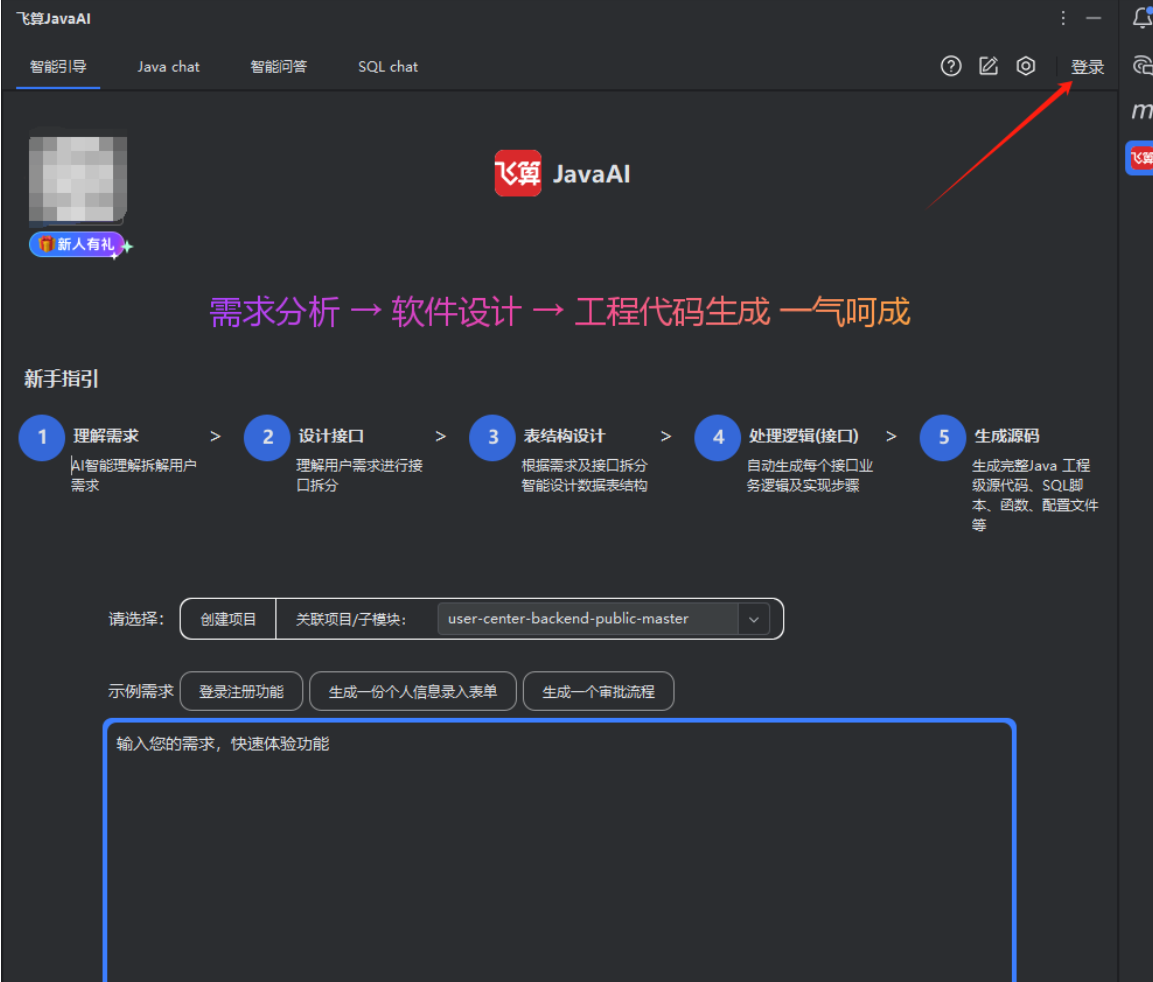The width and height of the screenshot is (1153, 982).
Task: Click the 创建项目 button
Action: pos(228,619)
